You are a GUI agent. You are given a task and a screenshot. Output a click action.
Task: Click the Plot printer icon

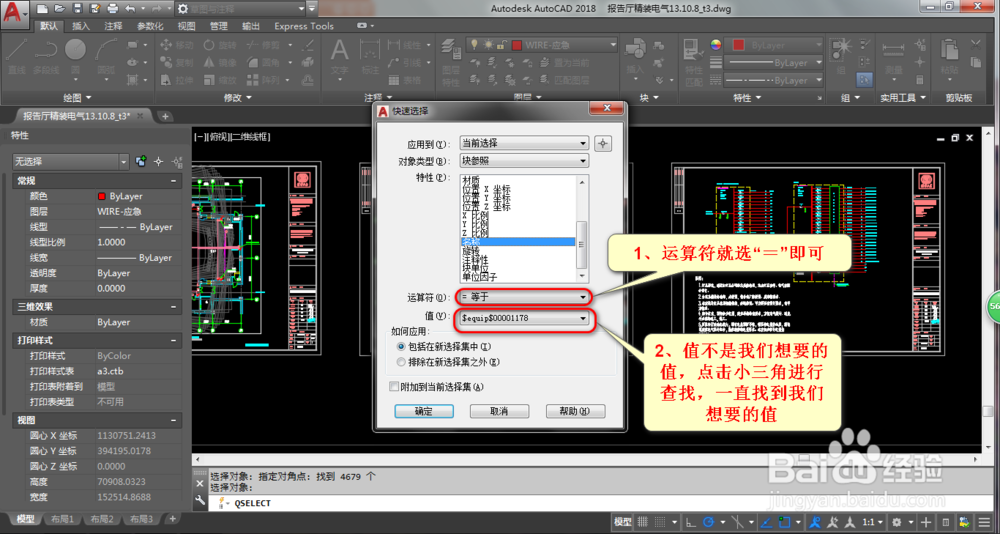pos(113,8)
